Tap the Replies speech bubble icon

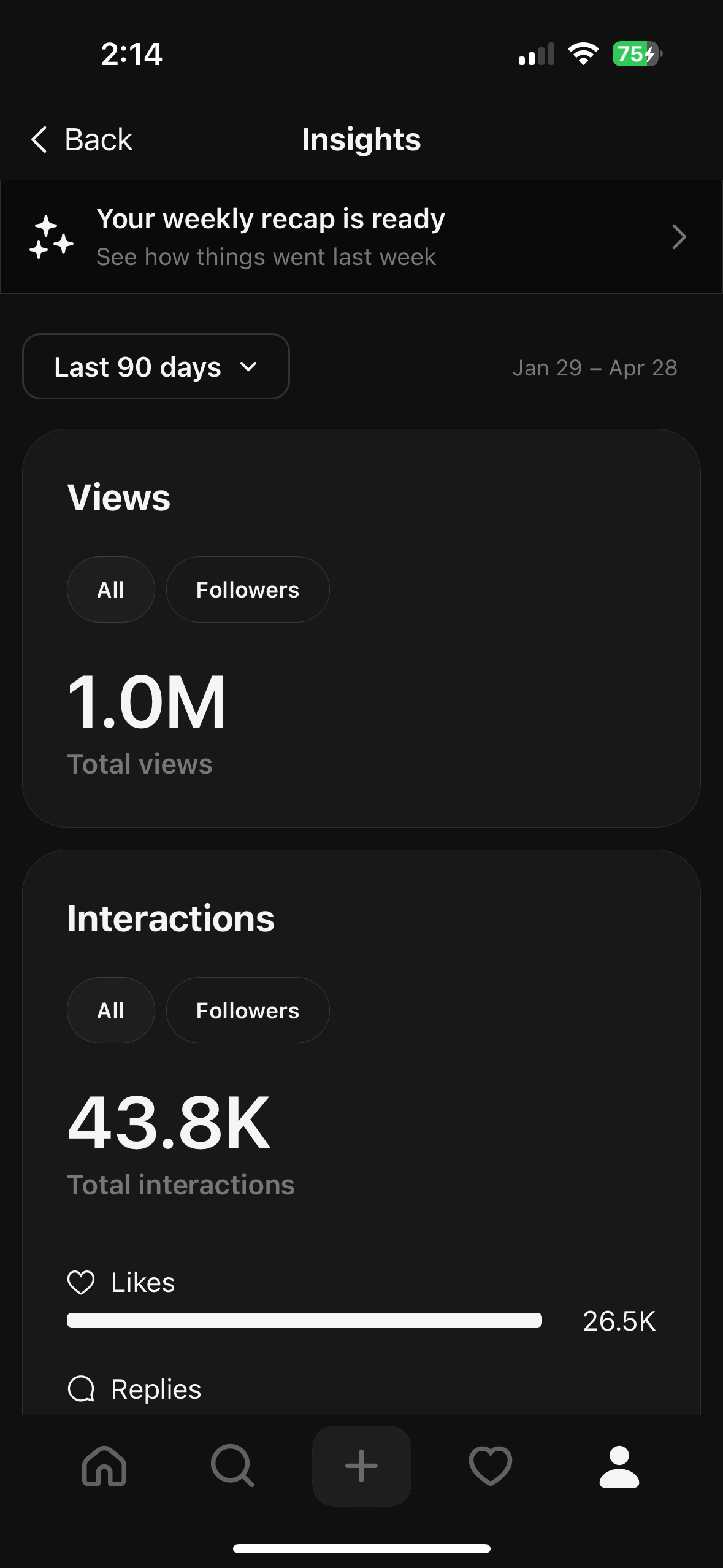pyautogui.click(x=81, y=1389)
